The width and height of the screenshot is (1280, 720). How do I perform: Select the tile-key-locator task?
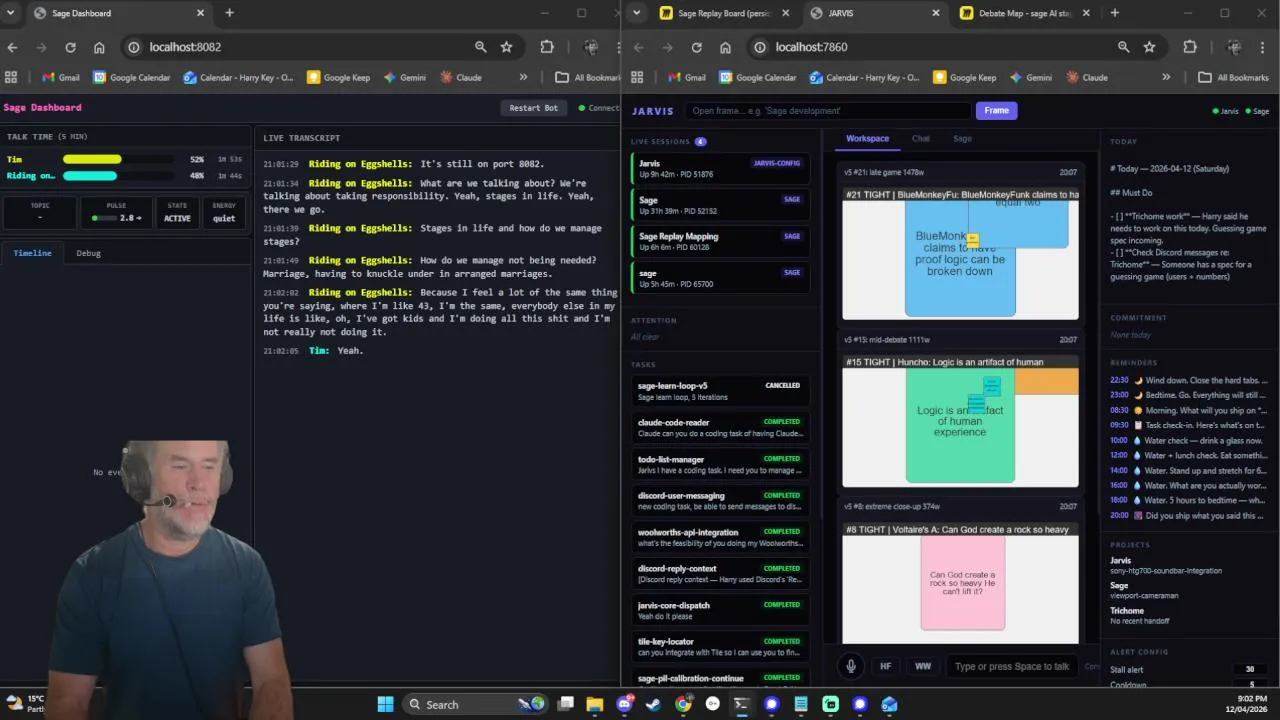tap(719, 646)
